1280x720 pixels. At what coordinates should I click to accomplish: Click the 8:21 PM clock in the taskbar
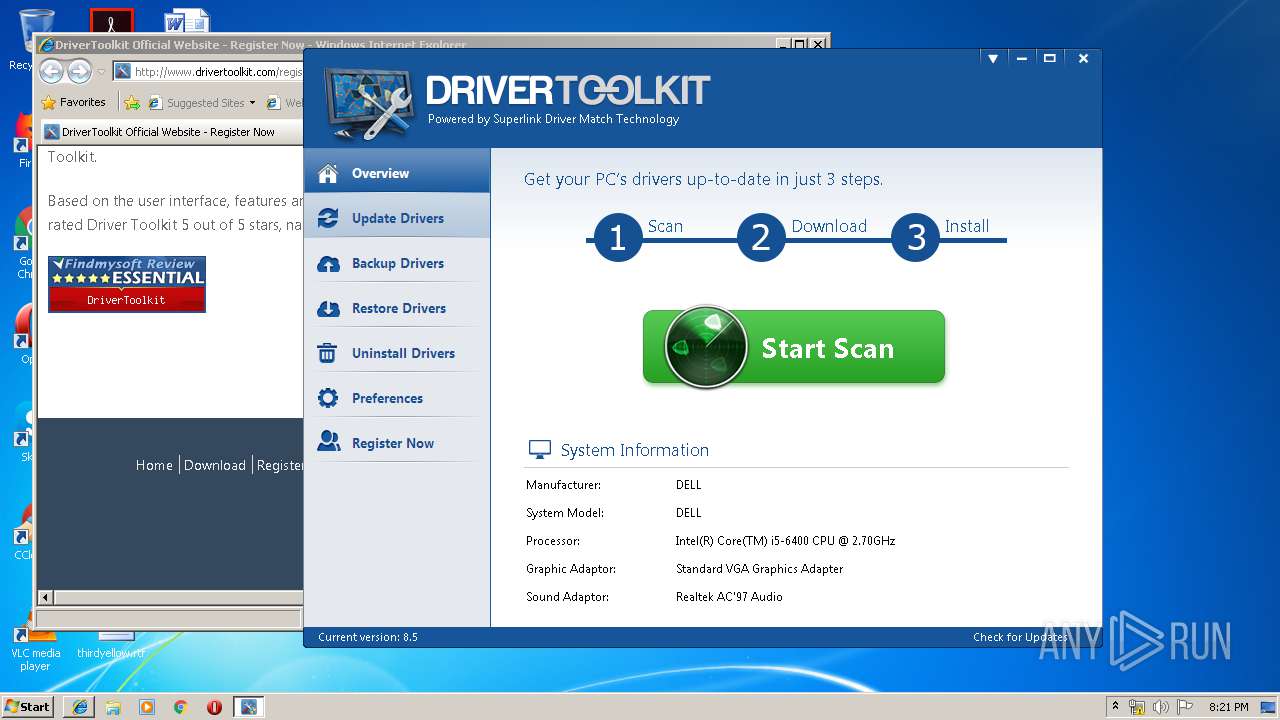(x=1228, y=707)
